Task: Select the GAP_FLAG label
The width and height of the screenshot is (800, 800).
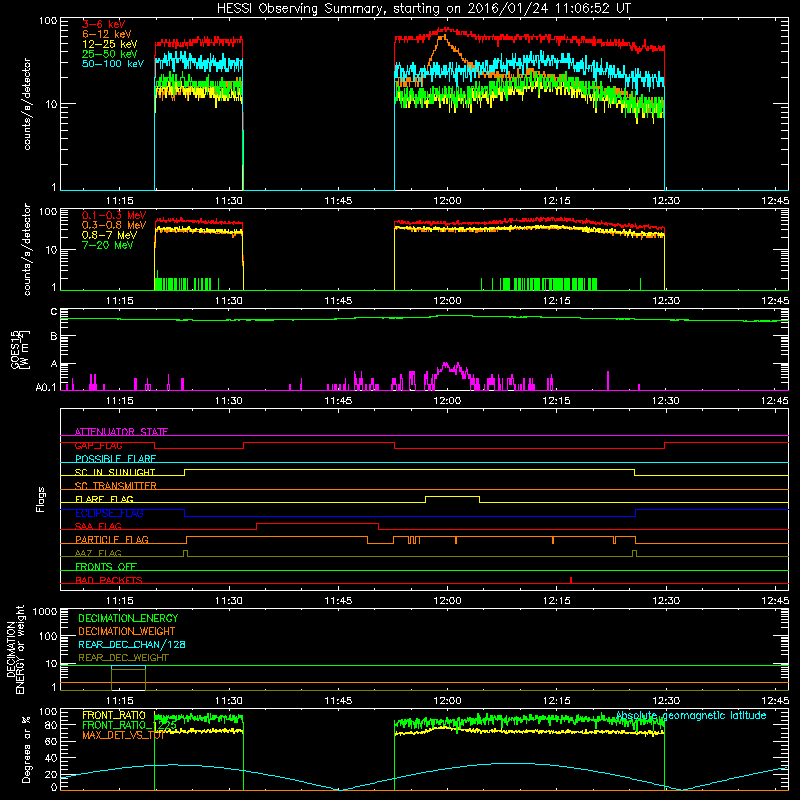Action: click(x=98, y=445)
